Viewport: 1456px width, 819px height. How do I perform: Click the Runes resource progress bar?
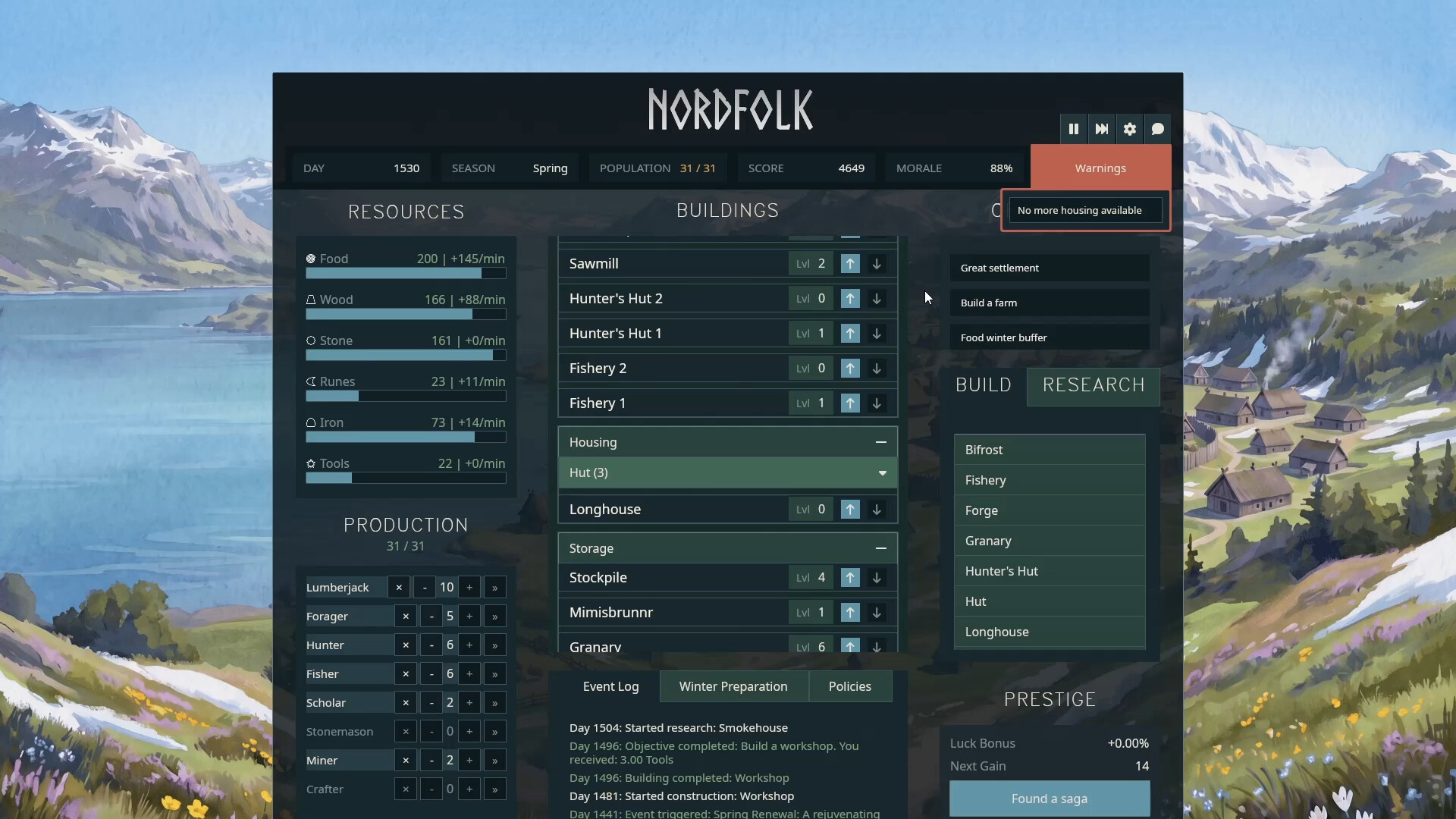[406, 396]
